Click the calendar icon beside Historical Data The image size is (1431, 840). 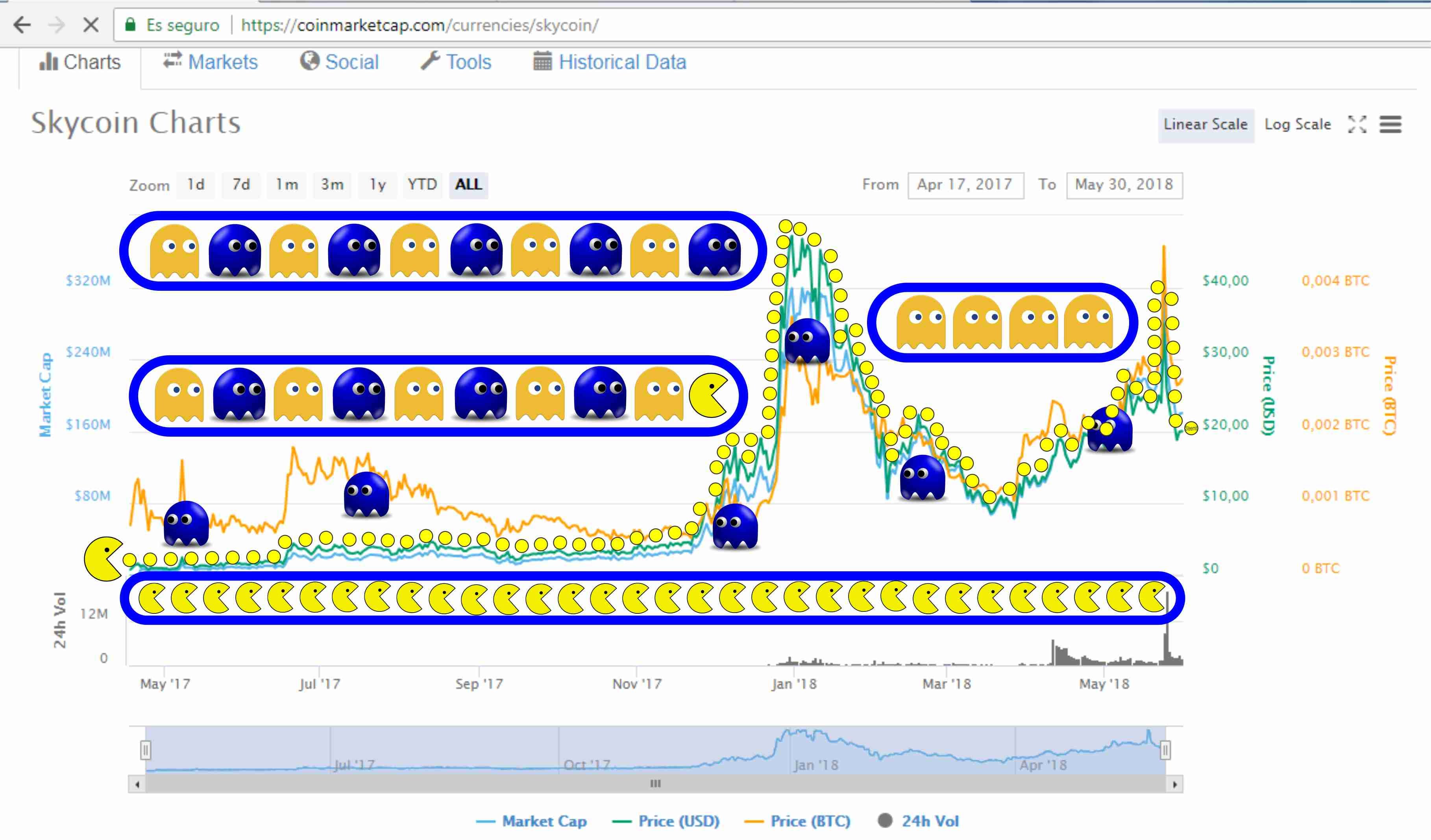click(x=542, y=61)
